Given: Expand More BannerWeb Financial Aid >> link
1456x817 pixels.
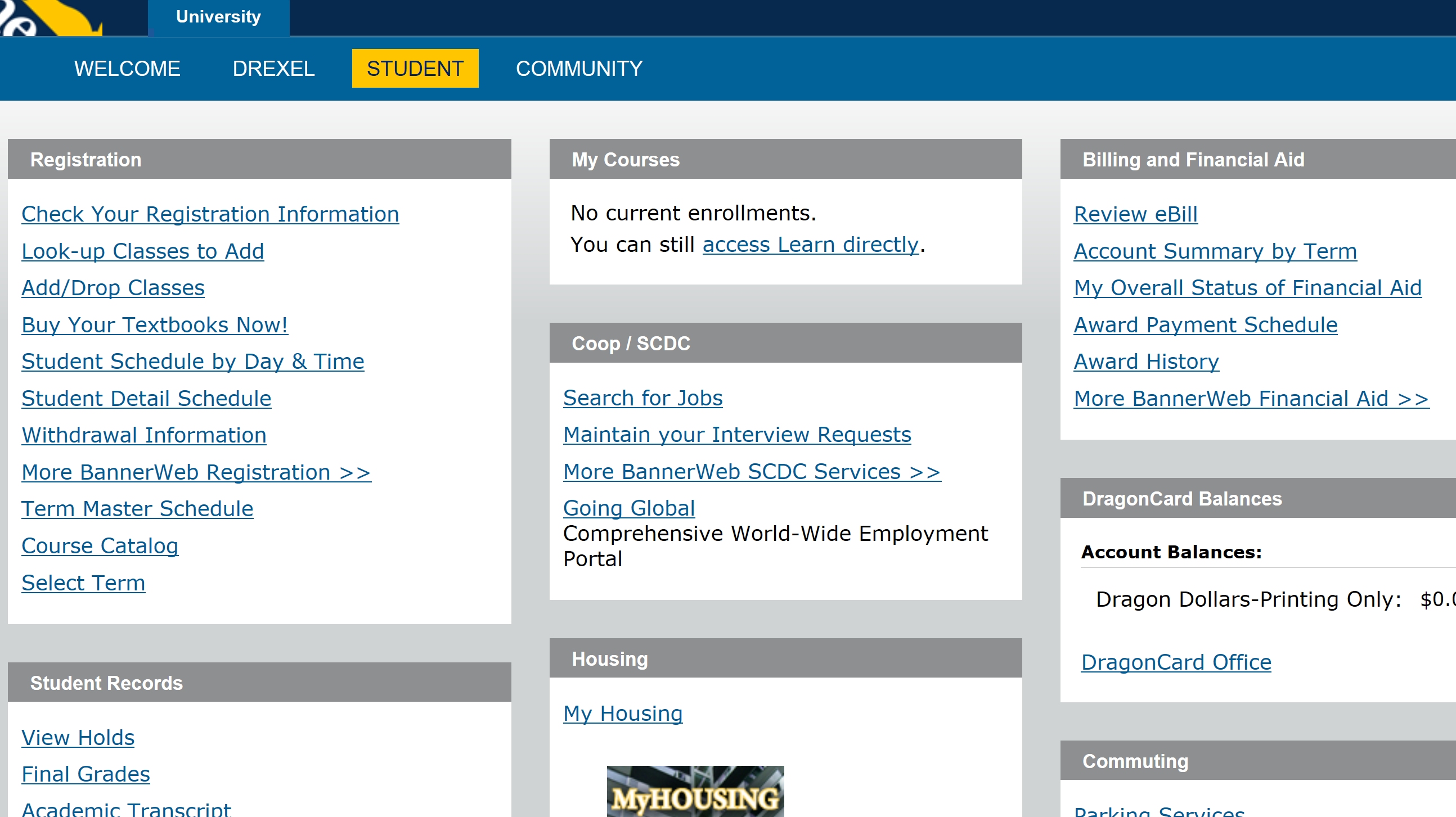Looking at the screenshot, I should pos(1251,399).
